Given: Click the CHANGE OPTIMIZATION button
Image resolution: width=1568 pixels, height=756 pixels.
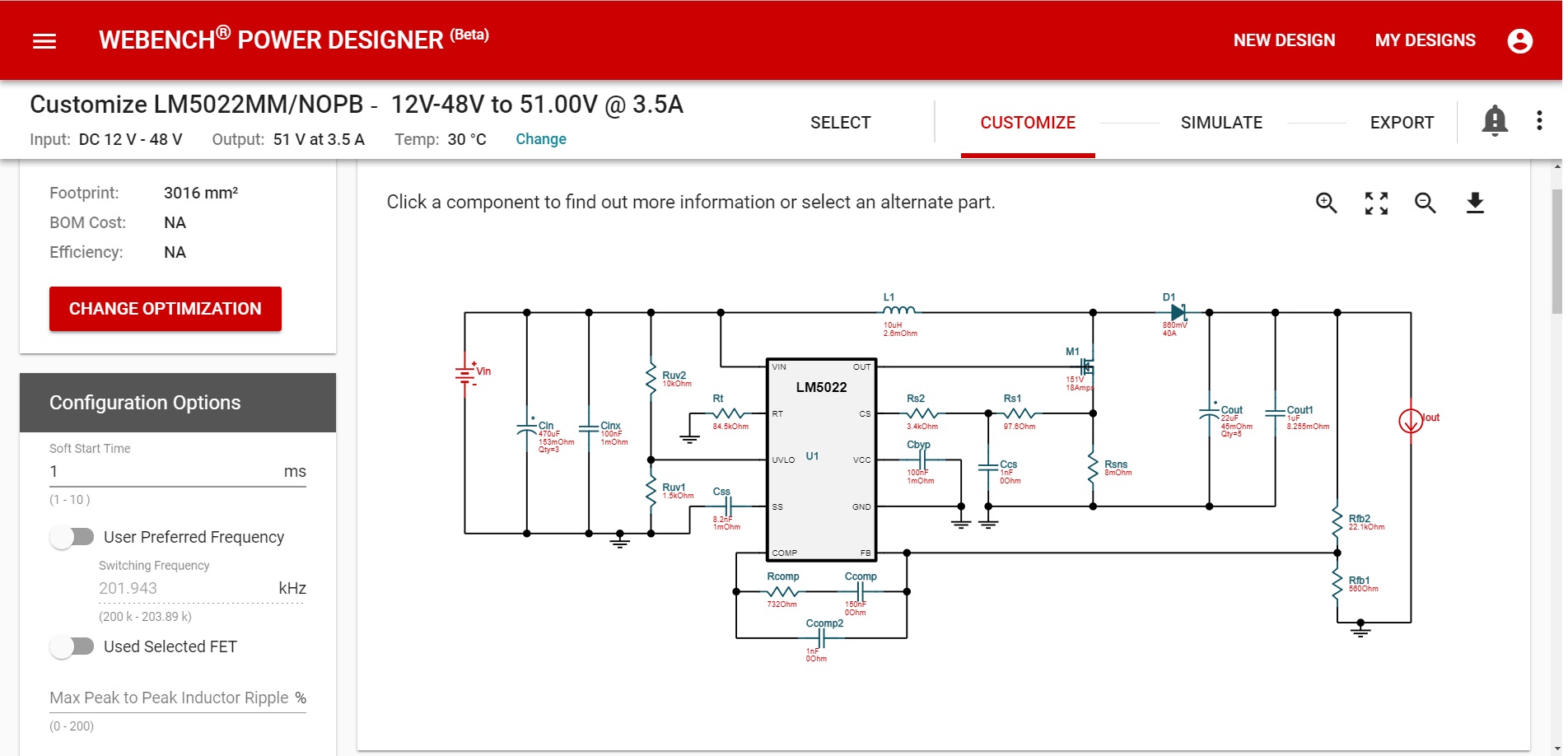Looking at the screenshot, I should [166, 309].
